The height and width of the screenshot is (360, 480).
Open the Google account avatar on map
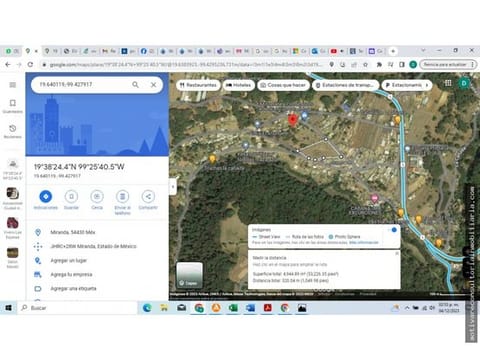pos(464,83)
